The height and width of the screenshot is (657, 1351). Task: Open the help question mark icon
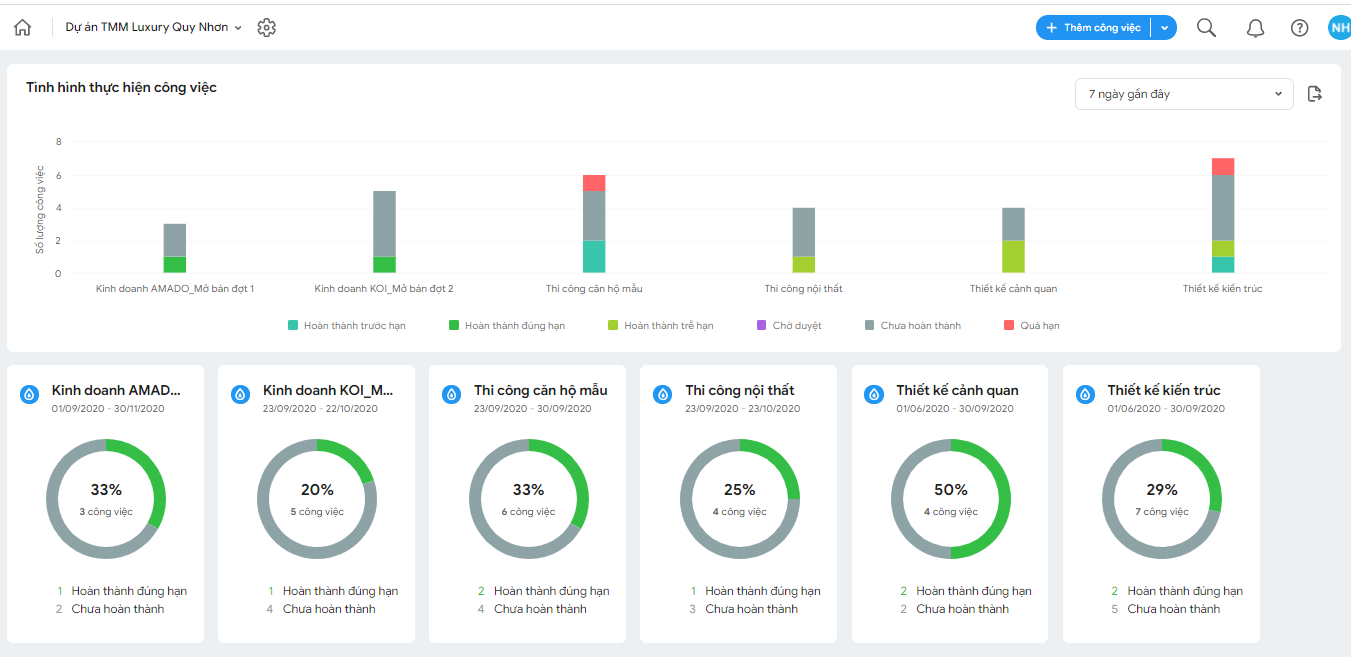(x=1299, y=28)
